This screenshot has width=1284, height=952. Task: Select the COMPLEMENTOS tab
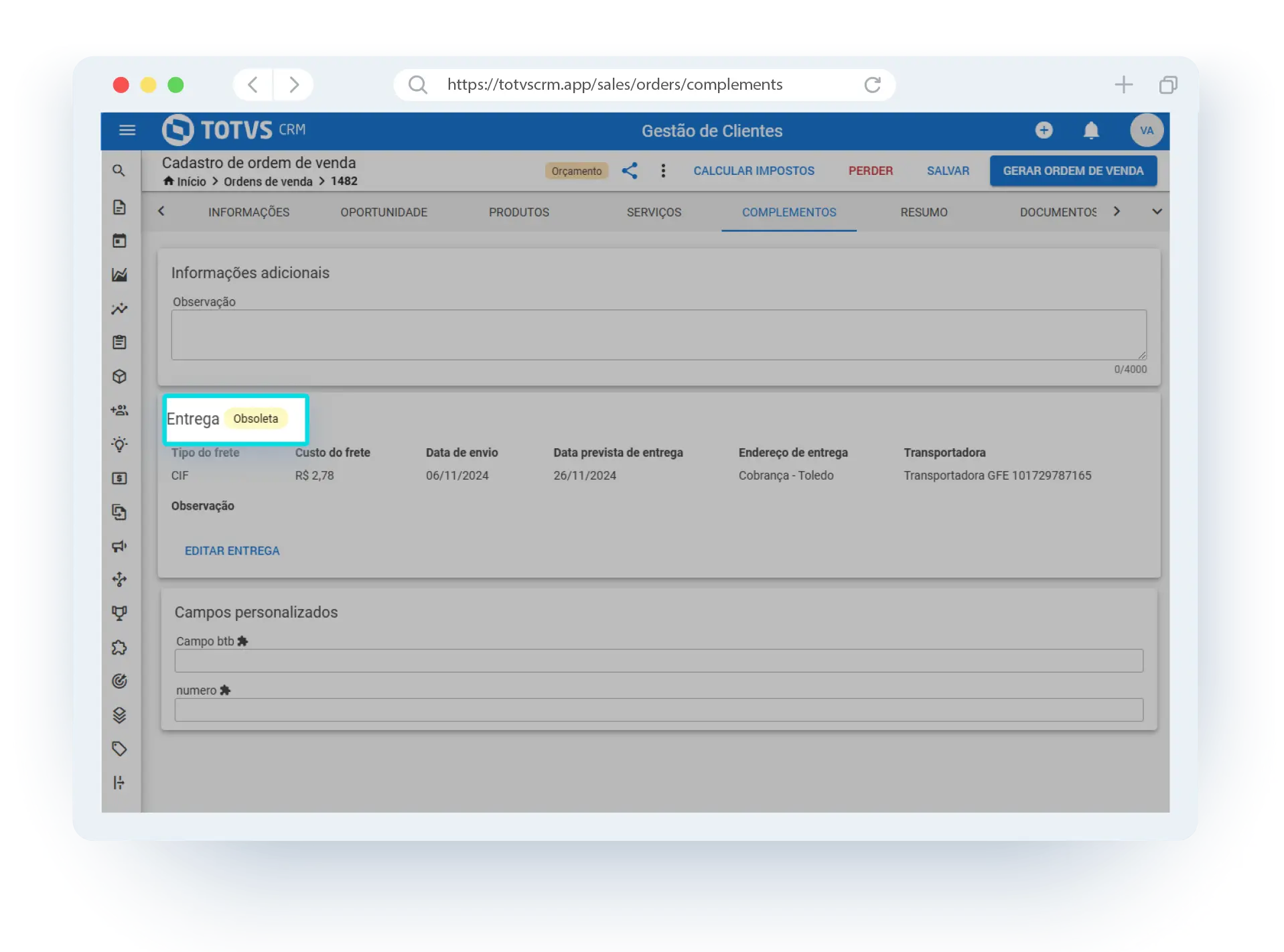[x=789, y=212]
